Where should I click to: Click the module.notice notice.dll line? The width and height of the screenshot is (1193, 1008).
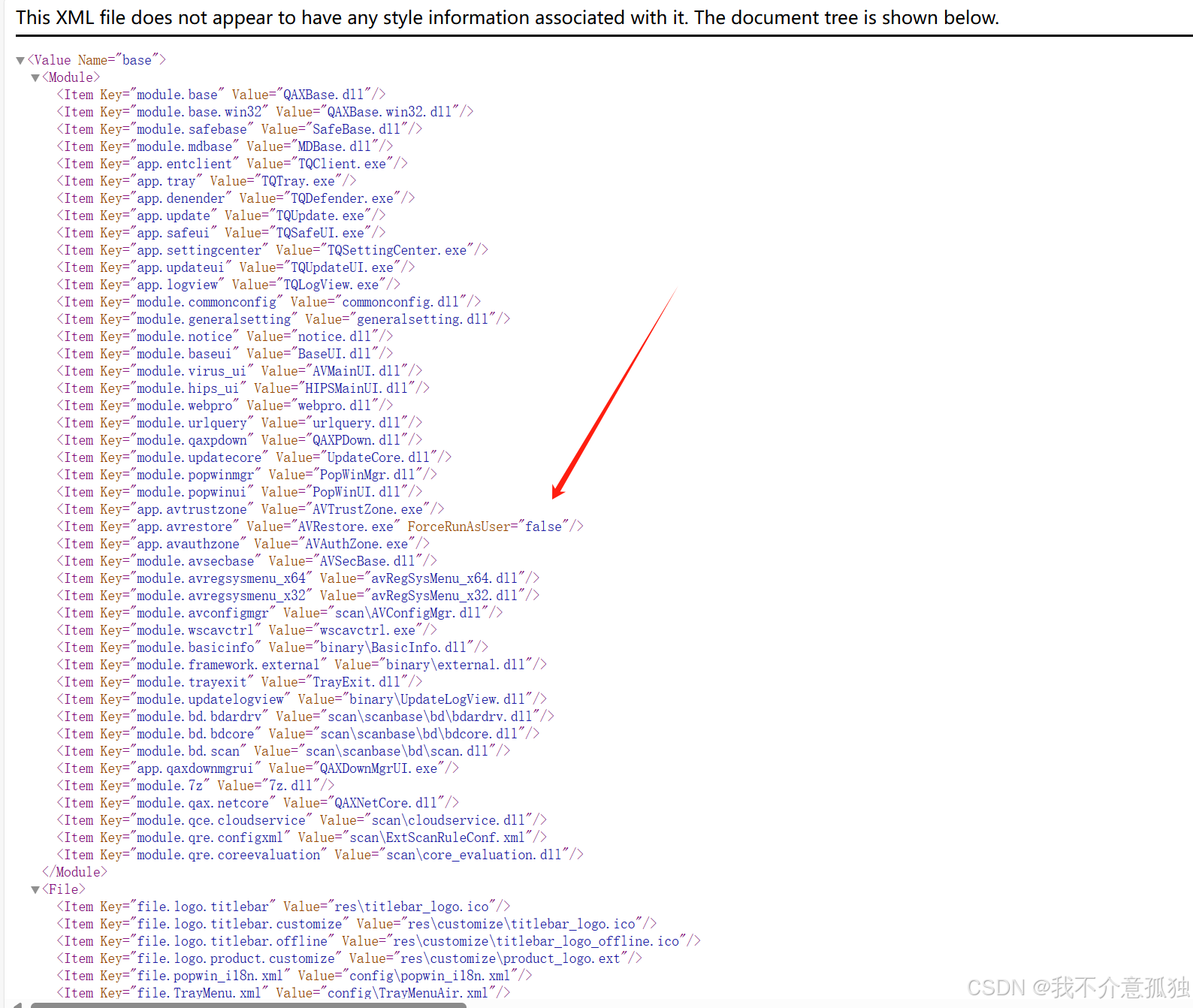click(225, 337)
